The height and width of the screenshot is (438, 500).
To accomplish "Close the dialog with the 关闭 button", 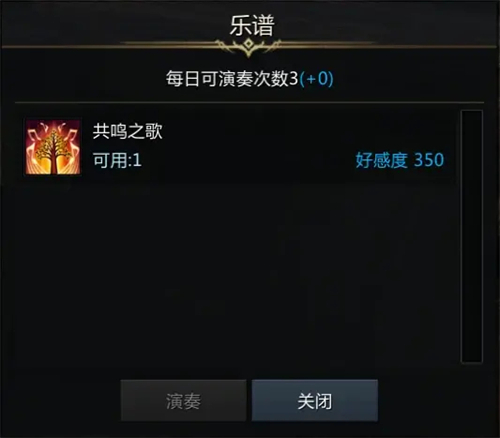I will tap(315, 400).
